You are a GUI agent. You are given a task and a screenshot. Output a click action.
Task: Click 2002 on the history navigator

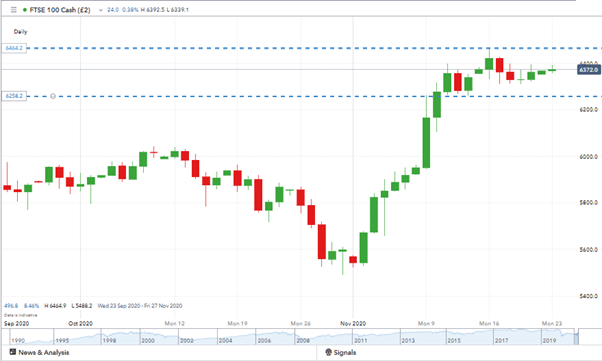187,341
